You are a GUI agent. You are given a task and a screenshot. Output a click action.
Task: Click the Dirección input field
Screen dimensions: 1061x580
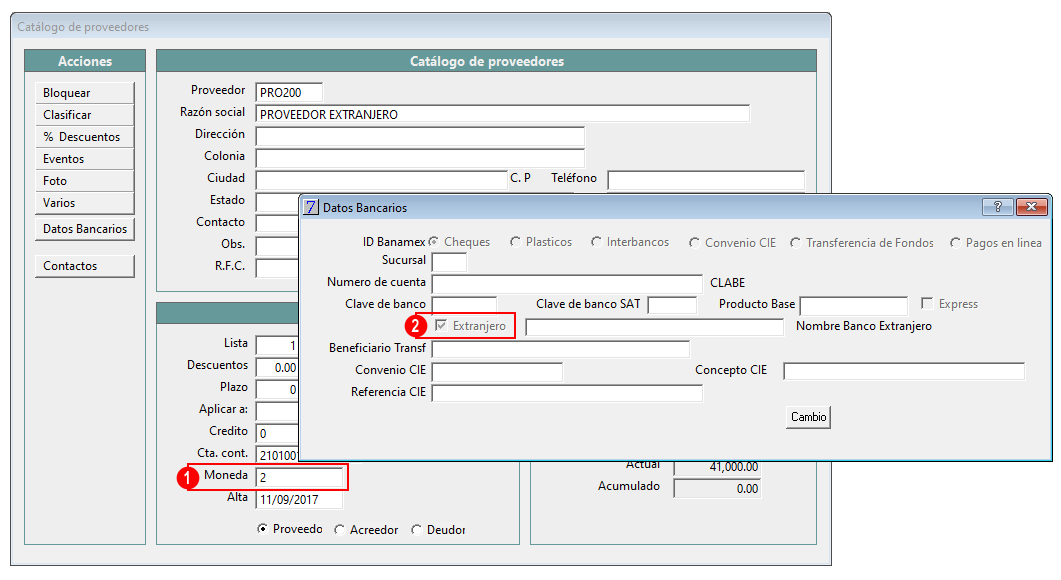click(420, 136)
